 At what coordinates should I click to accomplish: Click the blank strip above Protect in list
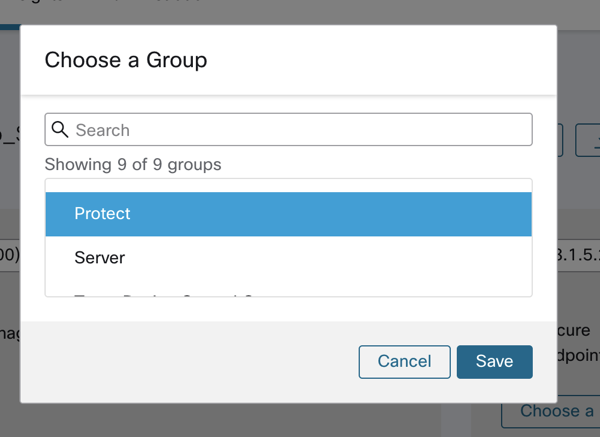coord(288,185)
